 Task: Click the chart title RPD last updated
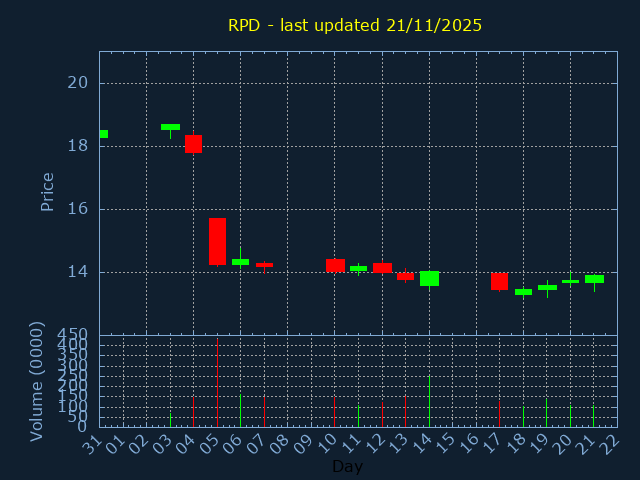tap(355, 25)
